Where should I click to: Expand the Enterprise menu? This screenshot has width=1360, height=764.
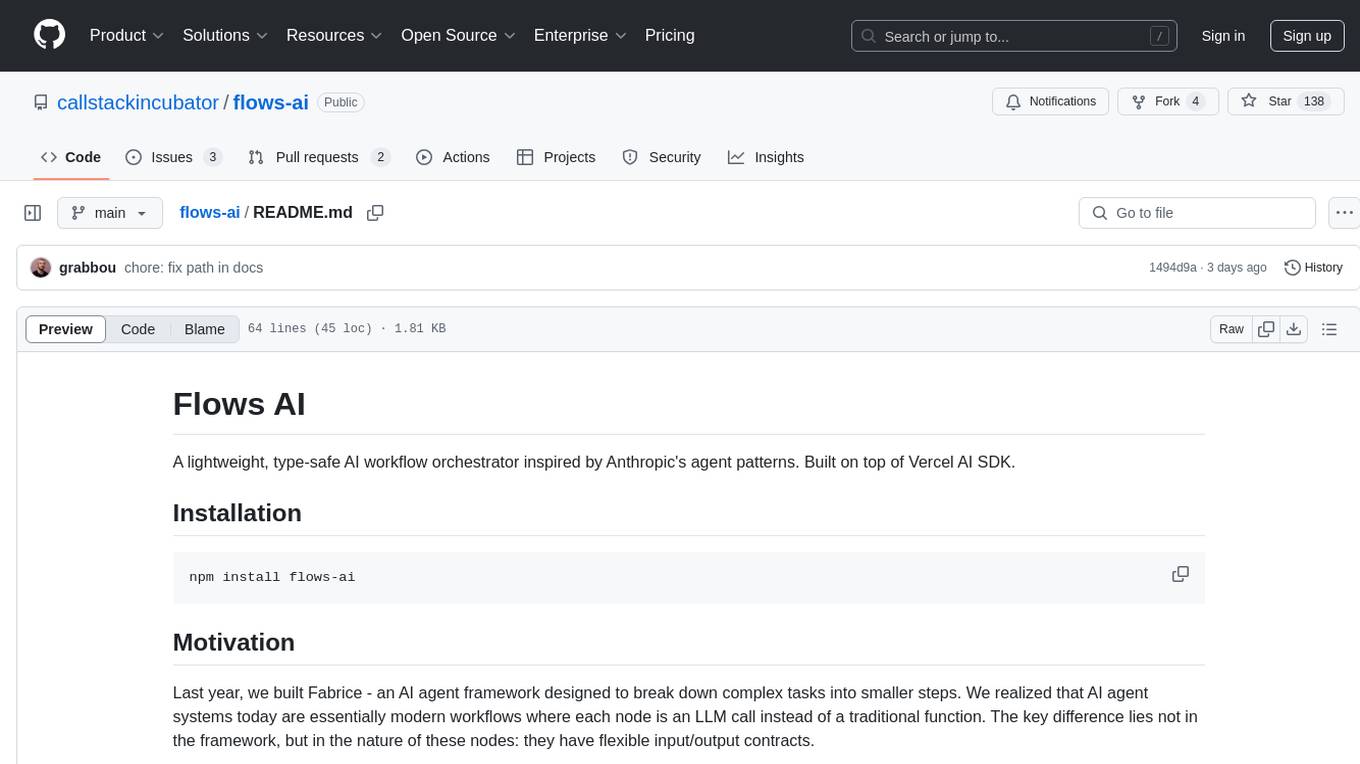(580, 35)
